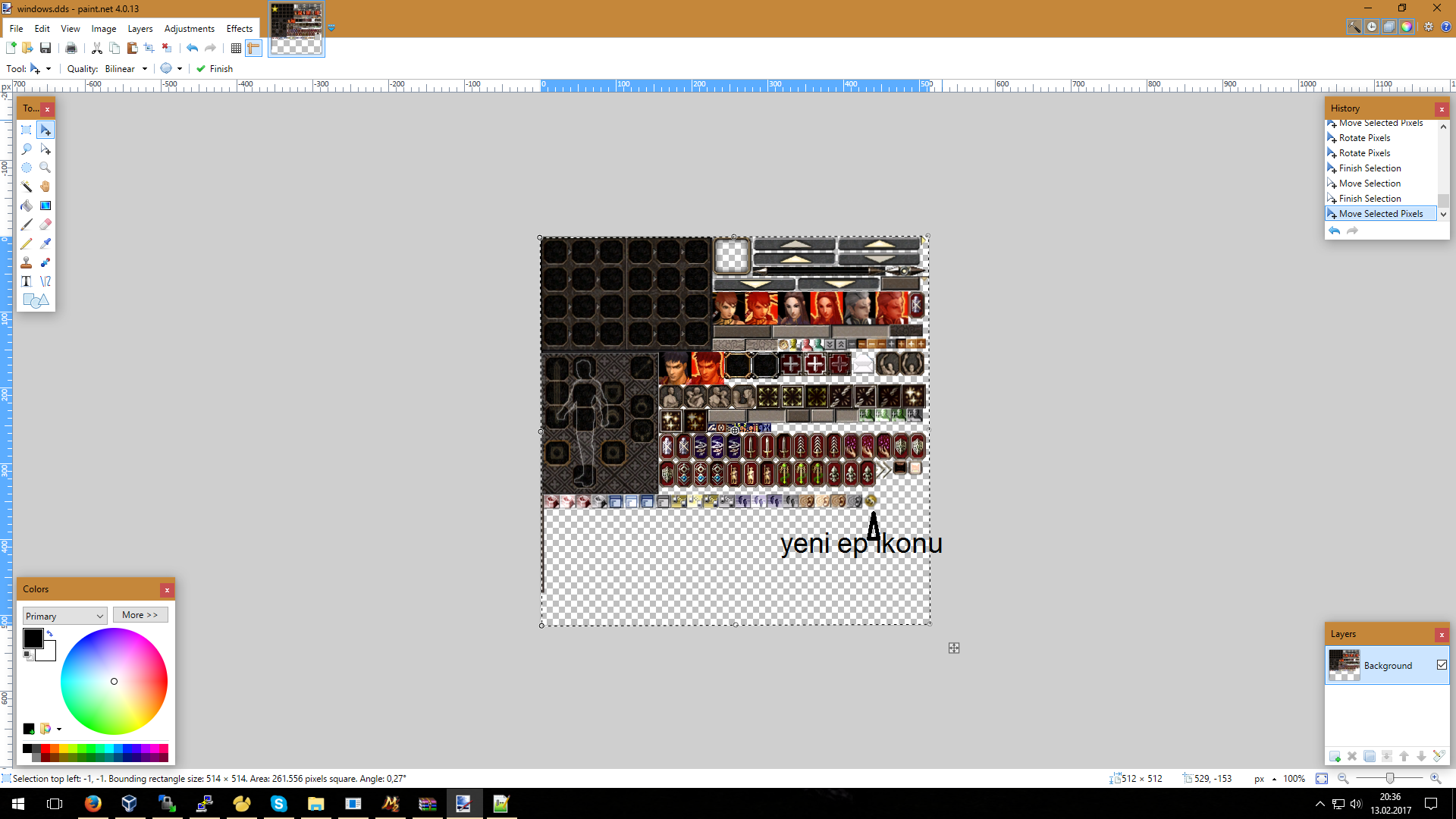This screenshot has height=819, width=1456.
Task: Click the primary color swatch
Action: pyautogui.click(x=33, y=639)
